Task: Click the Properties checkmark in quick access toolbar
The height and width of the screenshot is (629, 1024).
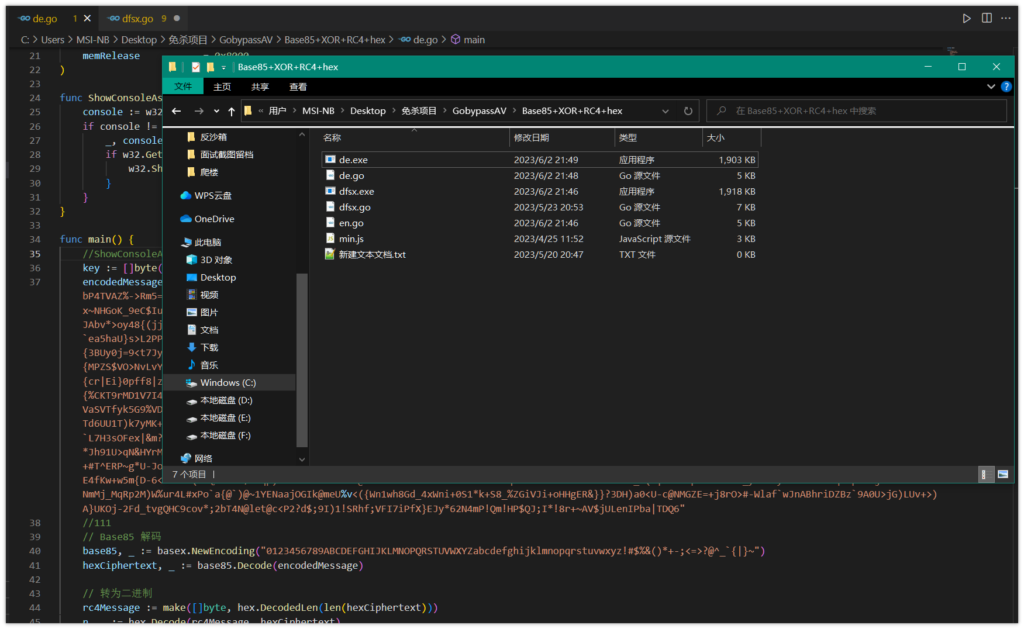Action: 195,67
